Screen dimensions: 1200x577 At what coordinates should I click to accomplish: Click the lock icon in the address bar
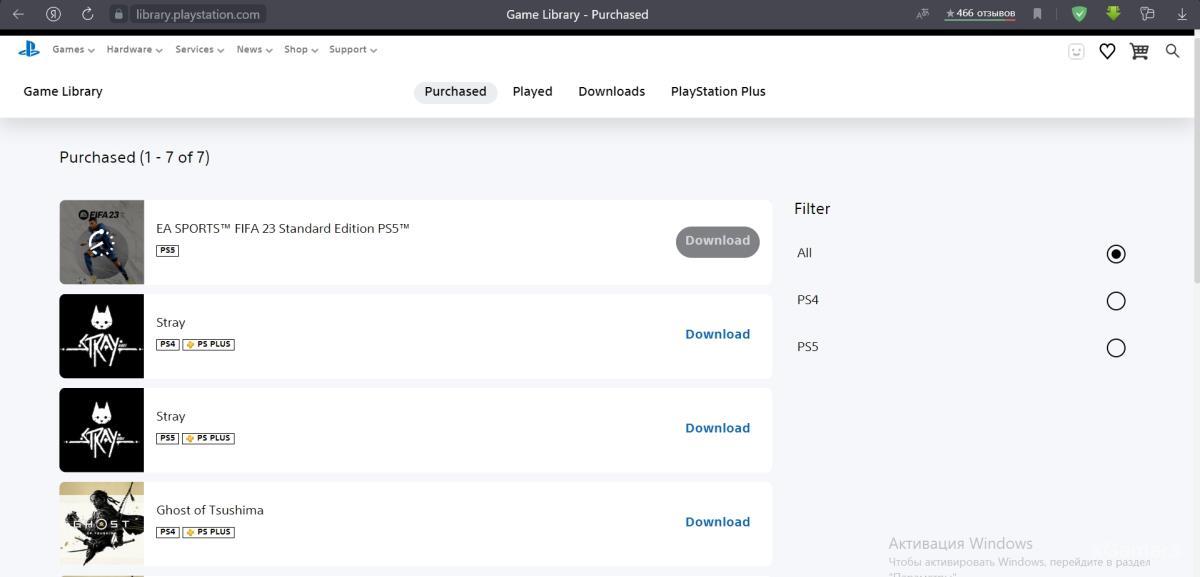click(x=119, y=14)
